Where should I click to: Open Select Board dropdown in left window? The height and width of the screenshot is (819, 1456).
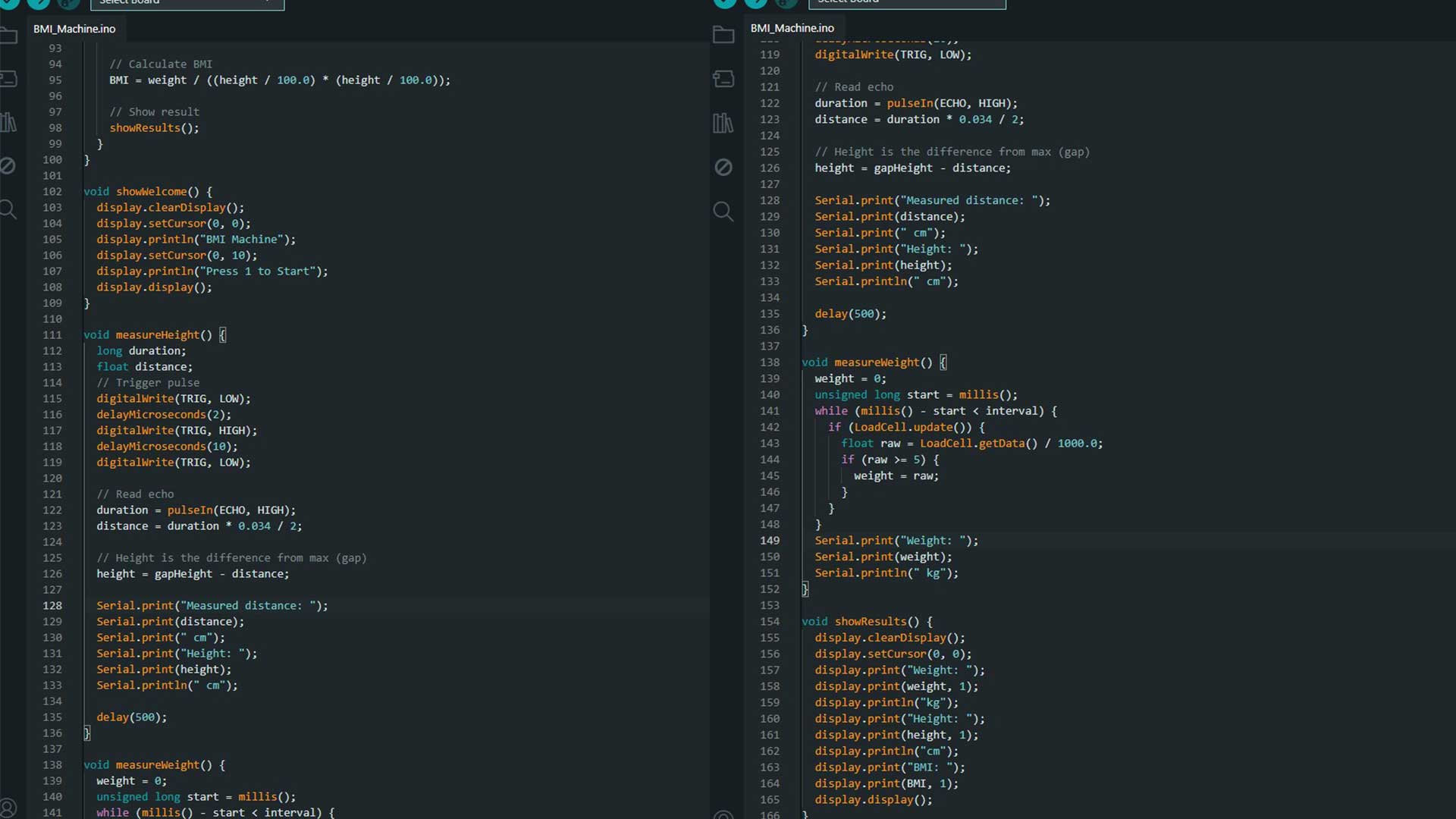tap(187, 4)
